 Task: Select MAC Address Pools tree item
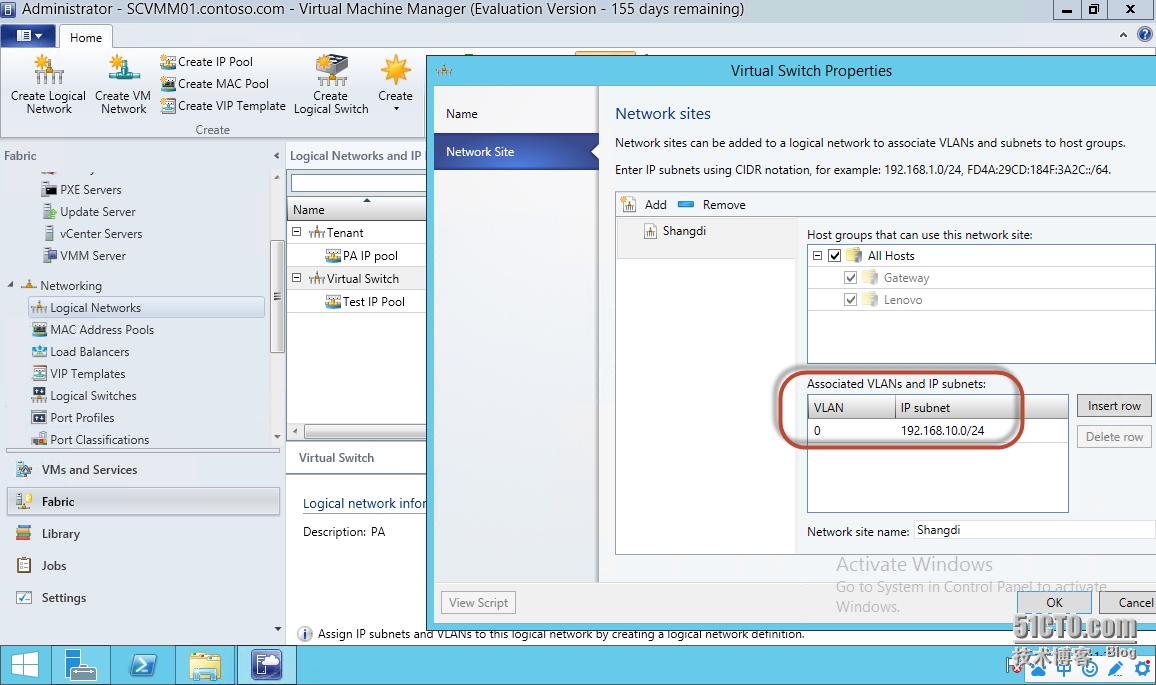pos(93,330)
